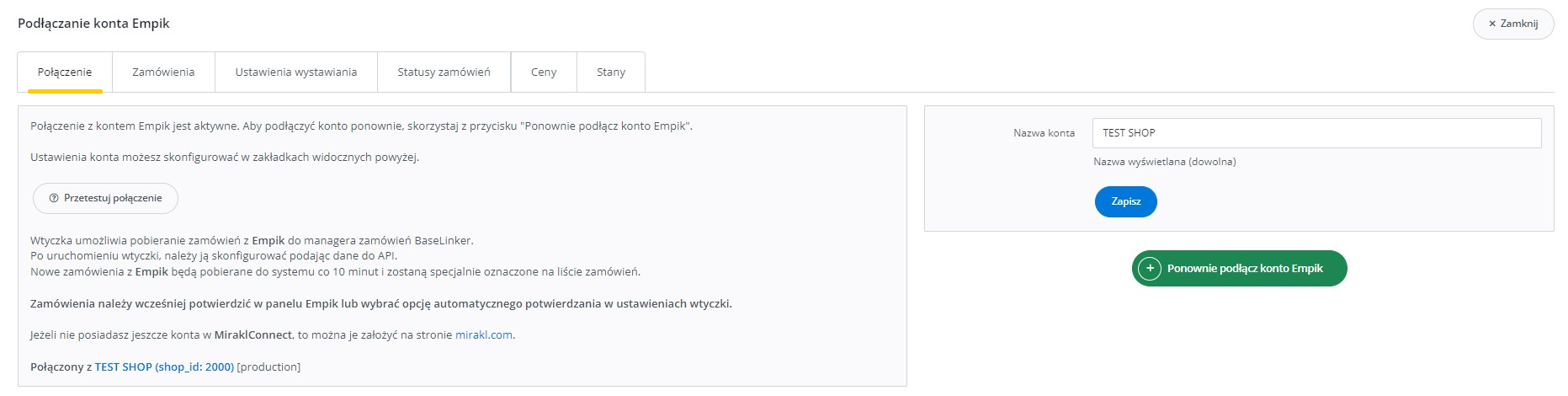The height and width of the screenshot is (396, 1568).
Task: Click the Nazwa konta field label
Action: coord(1044,133)
